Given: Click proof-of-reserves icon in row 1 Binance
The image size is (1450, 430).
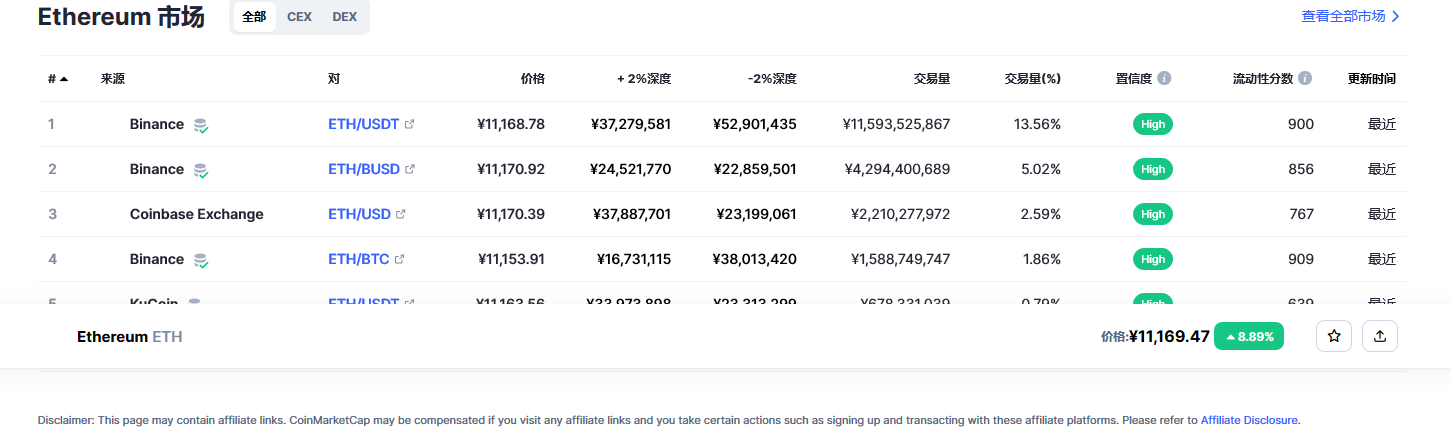Looking at the screenshot, I should coord(201,125).
